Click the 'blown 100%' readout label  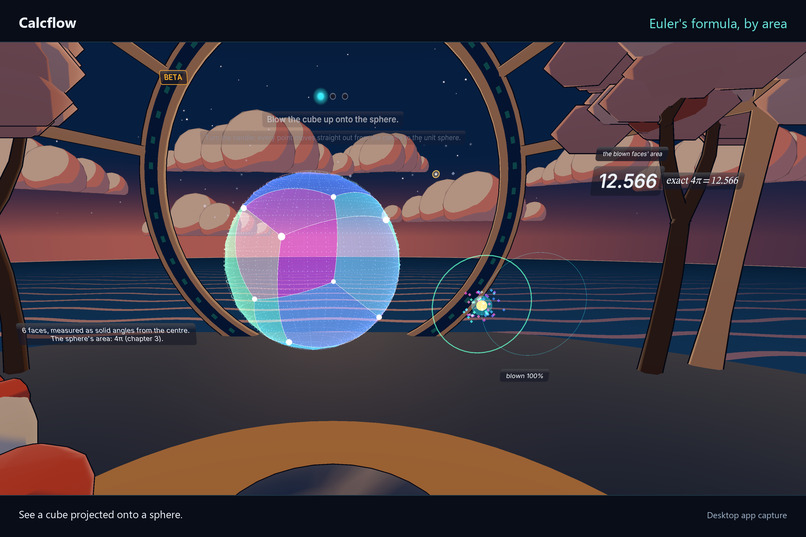click(524, 376)
